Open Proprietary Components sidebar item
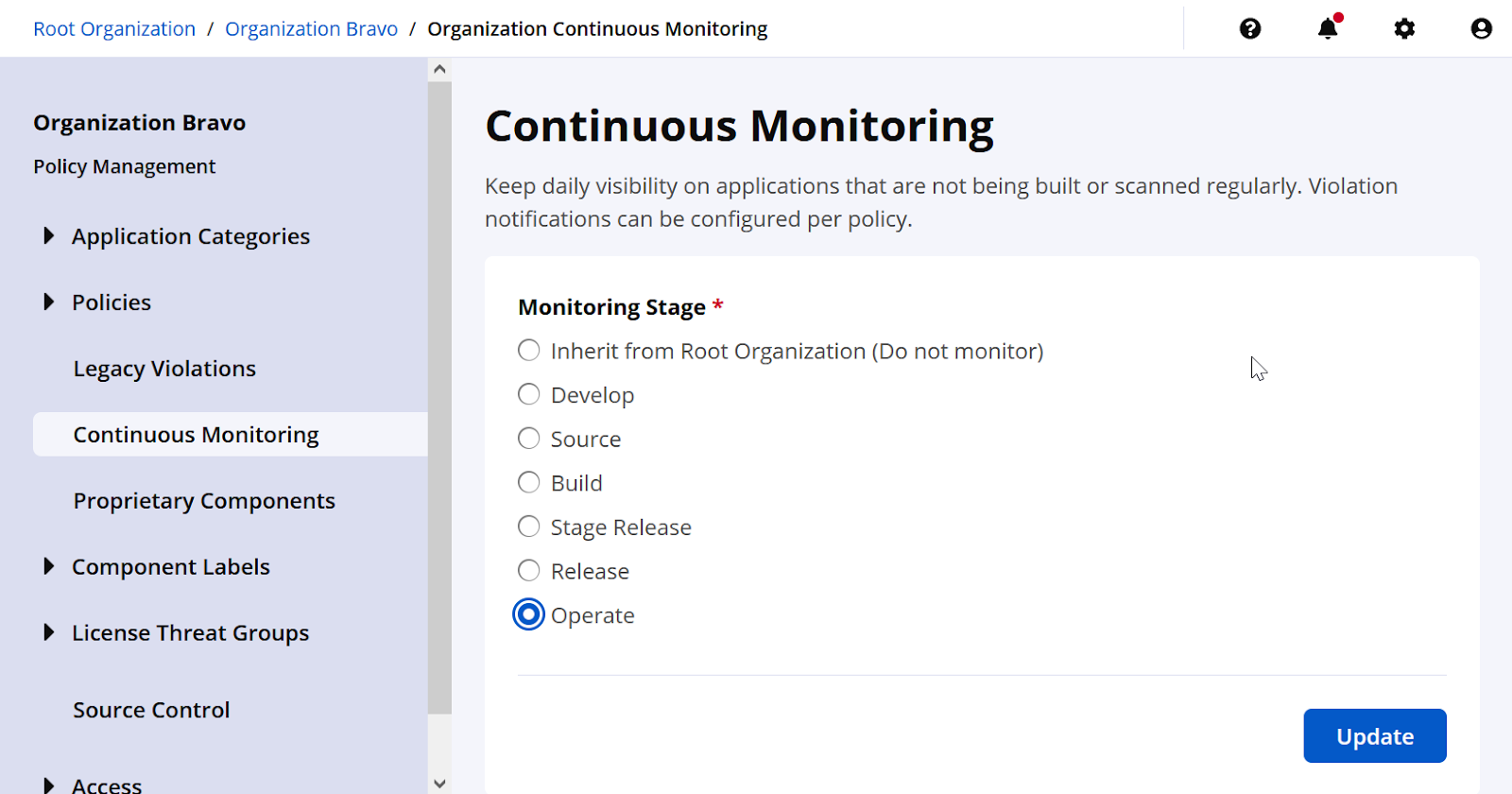The image size is (1512, 794). click(x=204, y=501)
